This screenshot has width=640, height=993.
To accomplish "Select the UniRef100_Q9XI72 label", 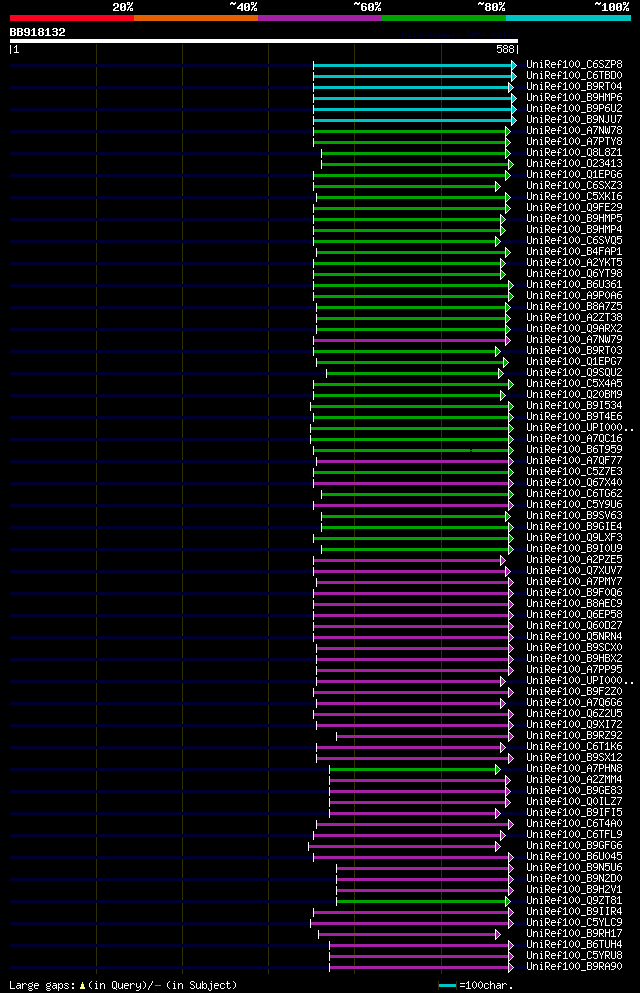I will (574, 724).
